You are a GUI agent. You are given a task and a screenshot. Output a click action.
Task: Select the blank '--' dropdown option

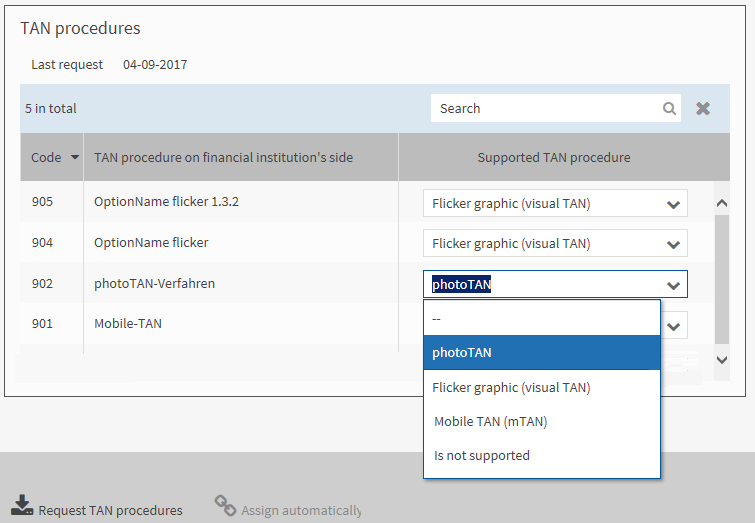(x=541, y=318)
